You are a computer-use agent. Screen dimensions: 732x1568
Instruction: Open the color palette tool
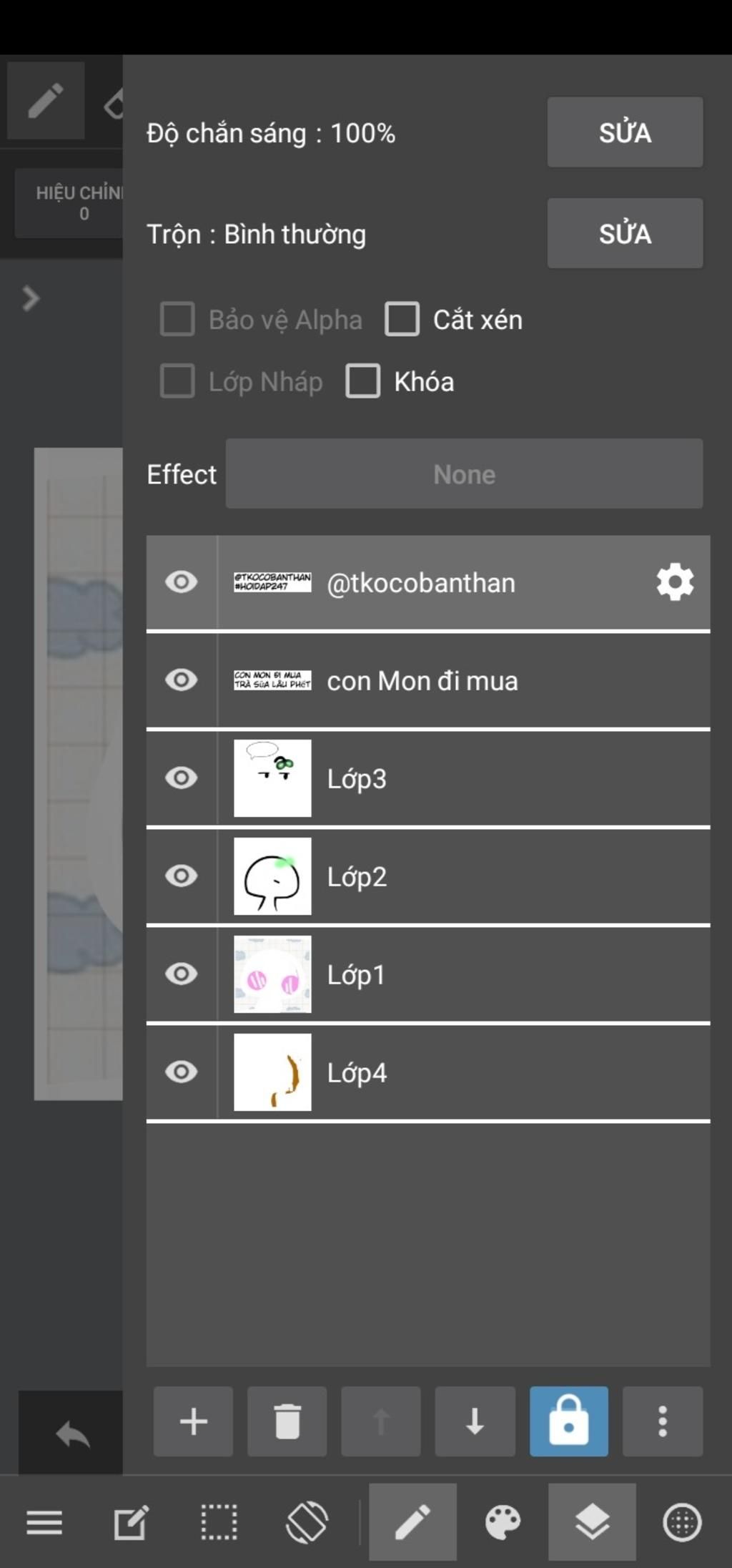tap(503, 1522)
